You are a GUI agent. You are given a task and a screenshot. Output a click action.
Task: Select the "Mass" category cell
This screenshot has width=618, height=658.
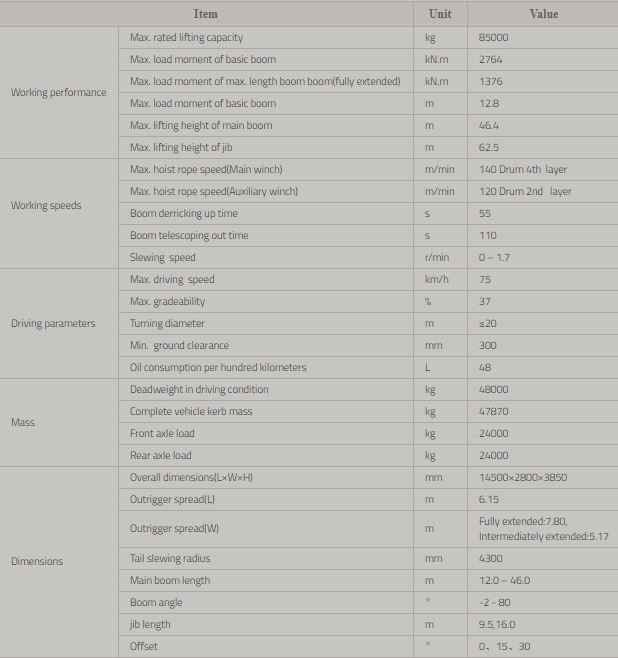coord(23,423)
